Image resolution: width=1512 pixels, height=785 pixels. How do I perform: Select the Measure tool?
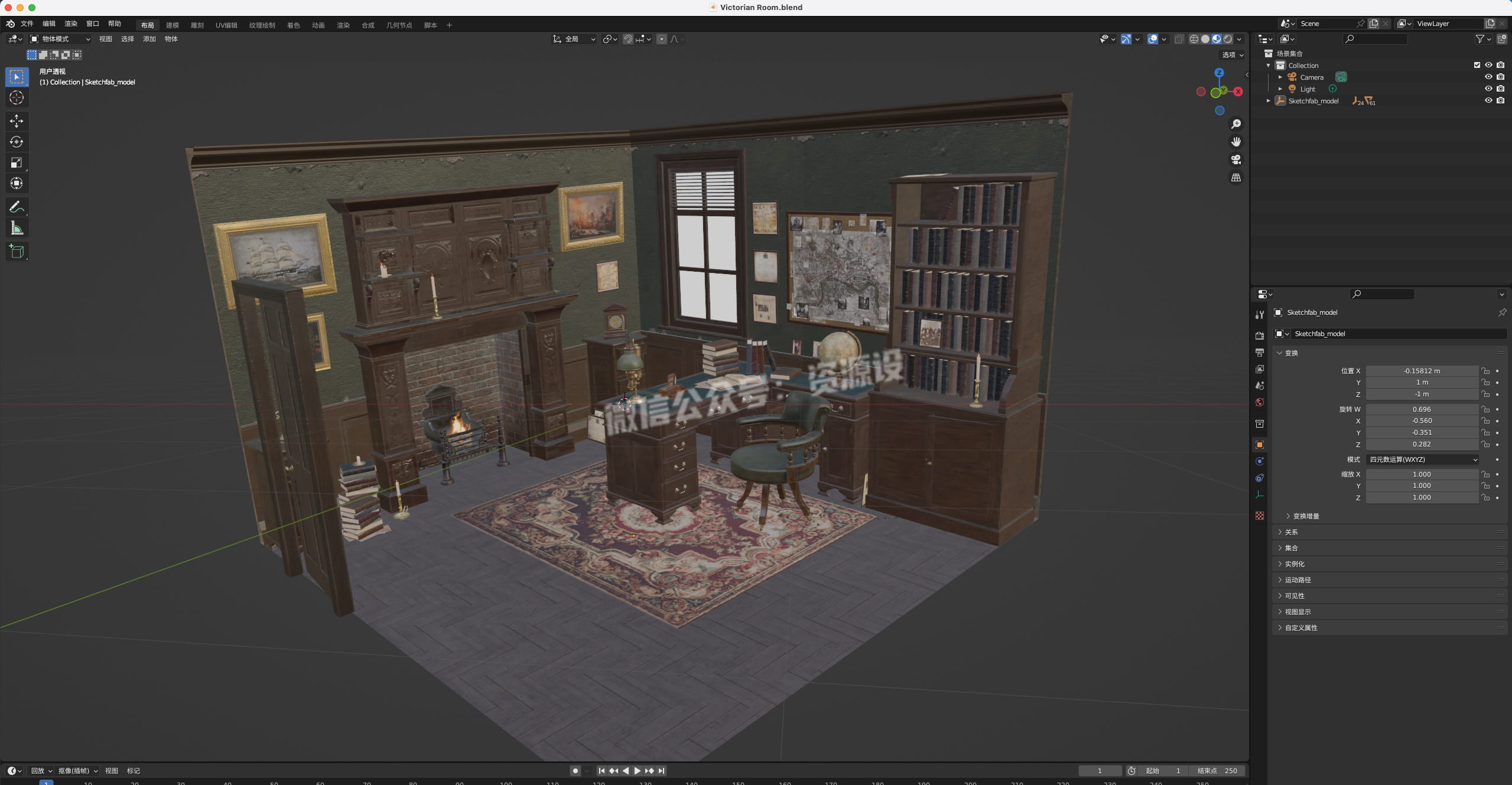[x=17, y=229]
